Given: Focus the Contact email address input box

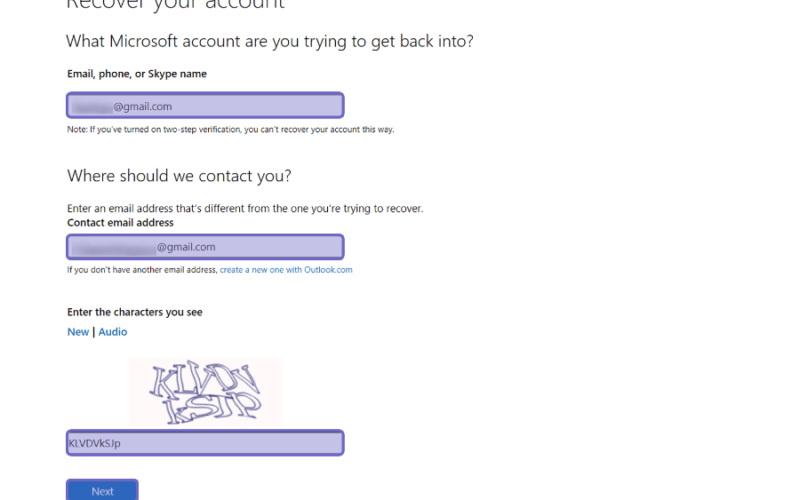Looking at the screenshot, I should (x=205, y=247).
